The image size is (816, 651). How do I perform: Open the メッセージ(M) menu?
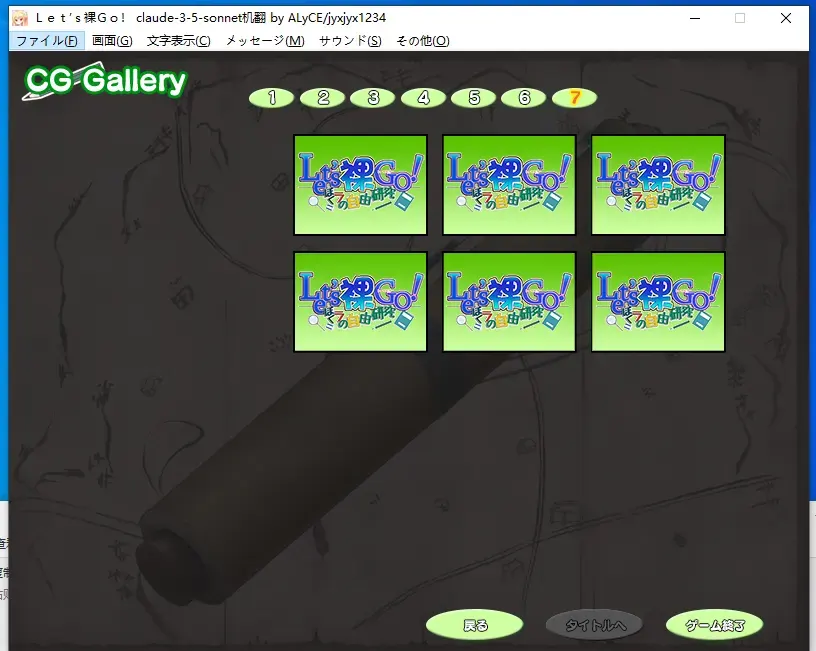[265, 41]
